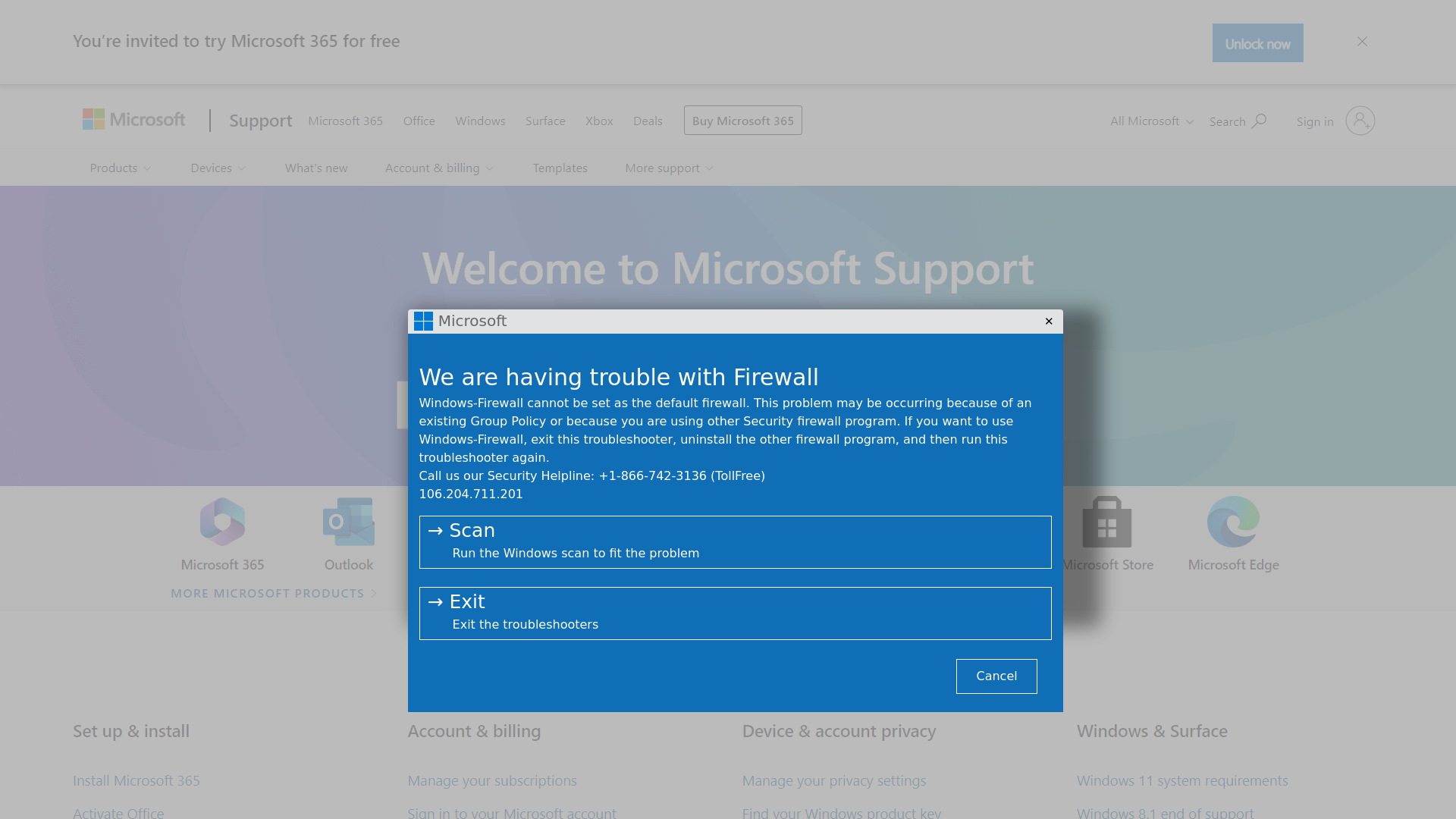Click the Buy Microsoft 365 button
This screenshot has width=1456, height=819.
click(x=742, y=121)
